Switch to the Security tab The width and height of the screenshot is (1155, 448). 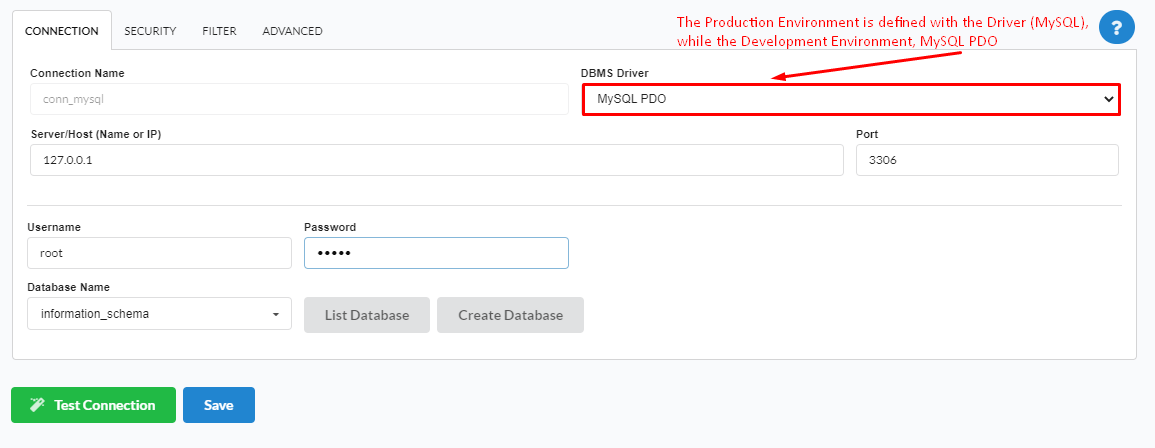(x=150, y=31)
